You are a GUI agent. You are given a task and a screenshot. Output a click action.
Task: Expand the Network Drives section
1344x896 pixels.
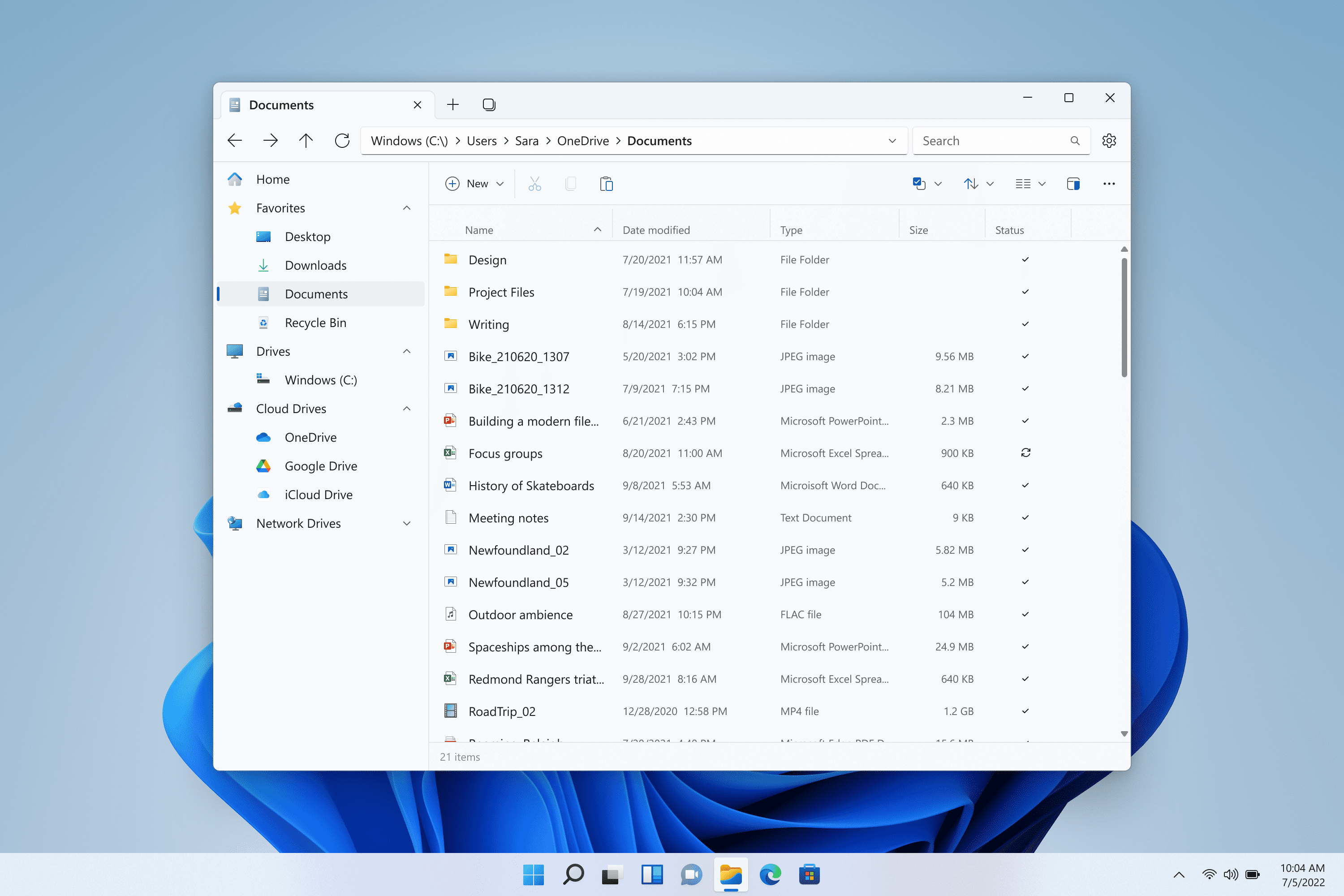405,522
